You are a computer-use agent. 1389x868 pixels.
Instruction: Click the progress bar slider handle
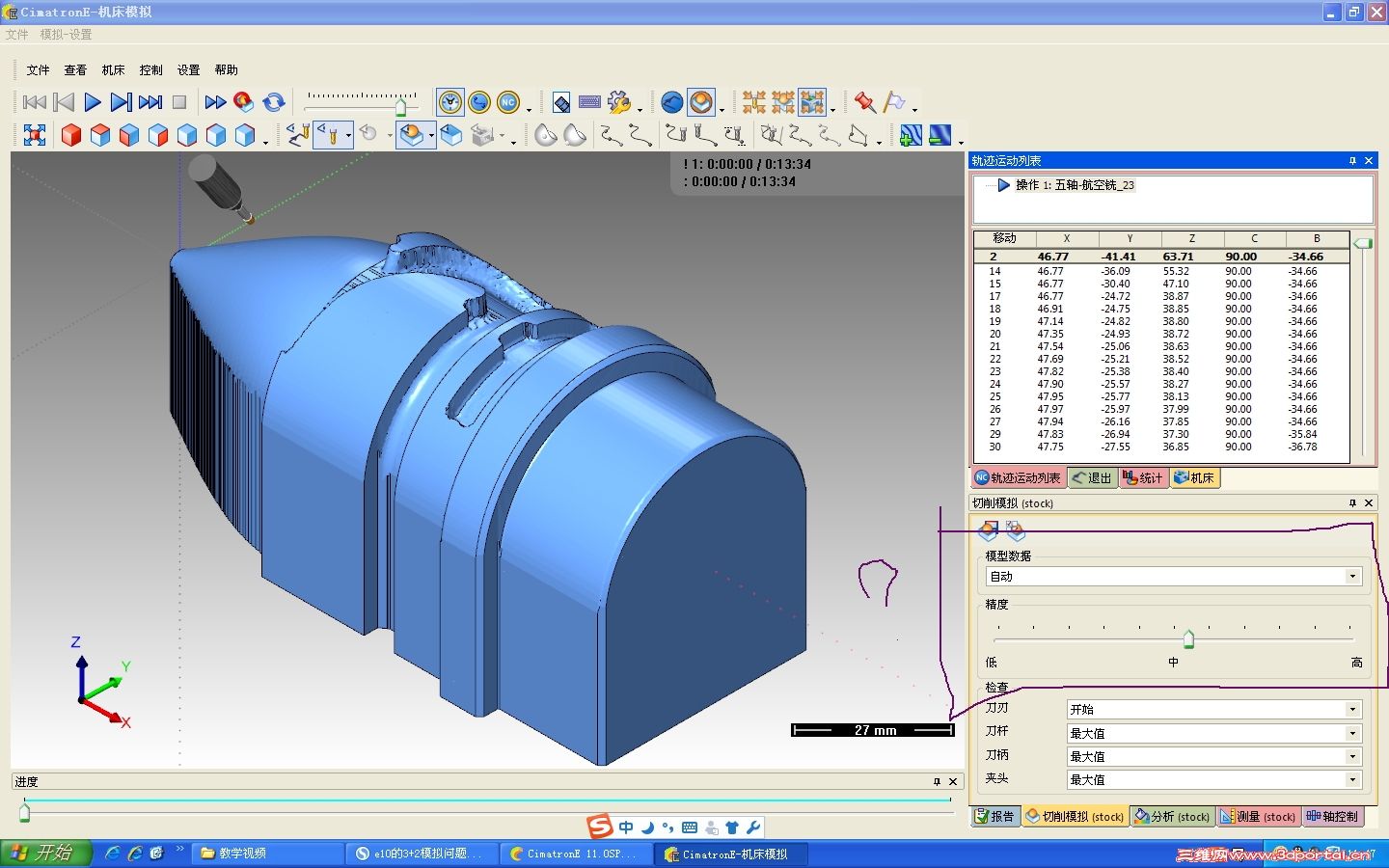pyautogui.click(x=24, y=813)
